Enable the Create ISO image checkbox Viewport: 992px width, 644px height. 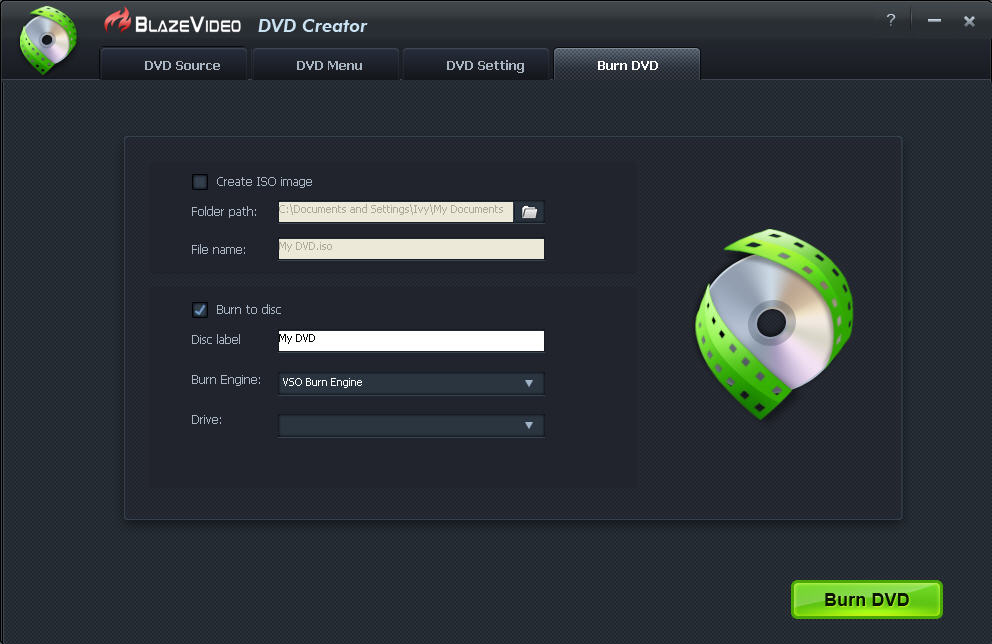(x=200, y=182)
